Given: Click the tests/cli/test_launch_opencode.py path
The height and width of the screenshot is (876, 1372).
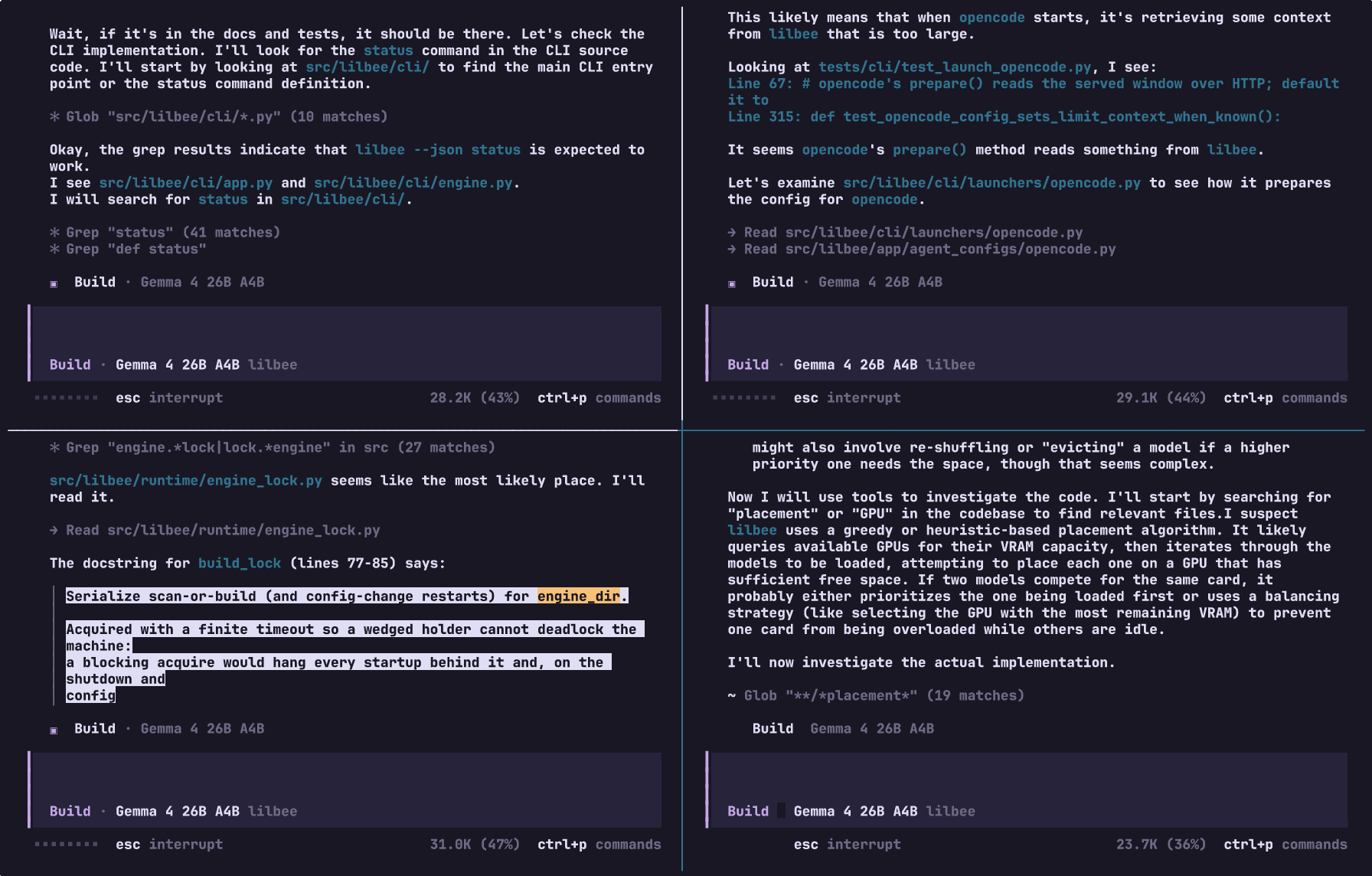Looking at the screenshot, I should (x=955, y=67).
